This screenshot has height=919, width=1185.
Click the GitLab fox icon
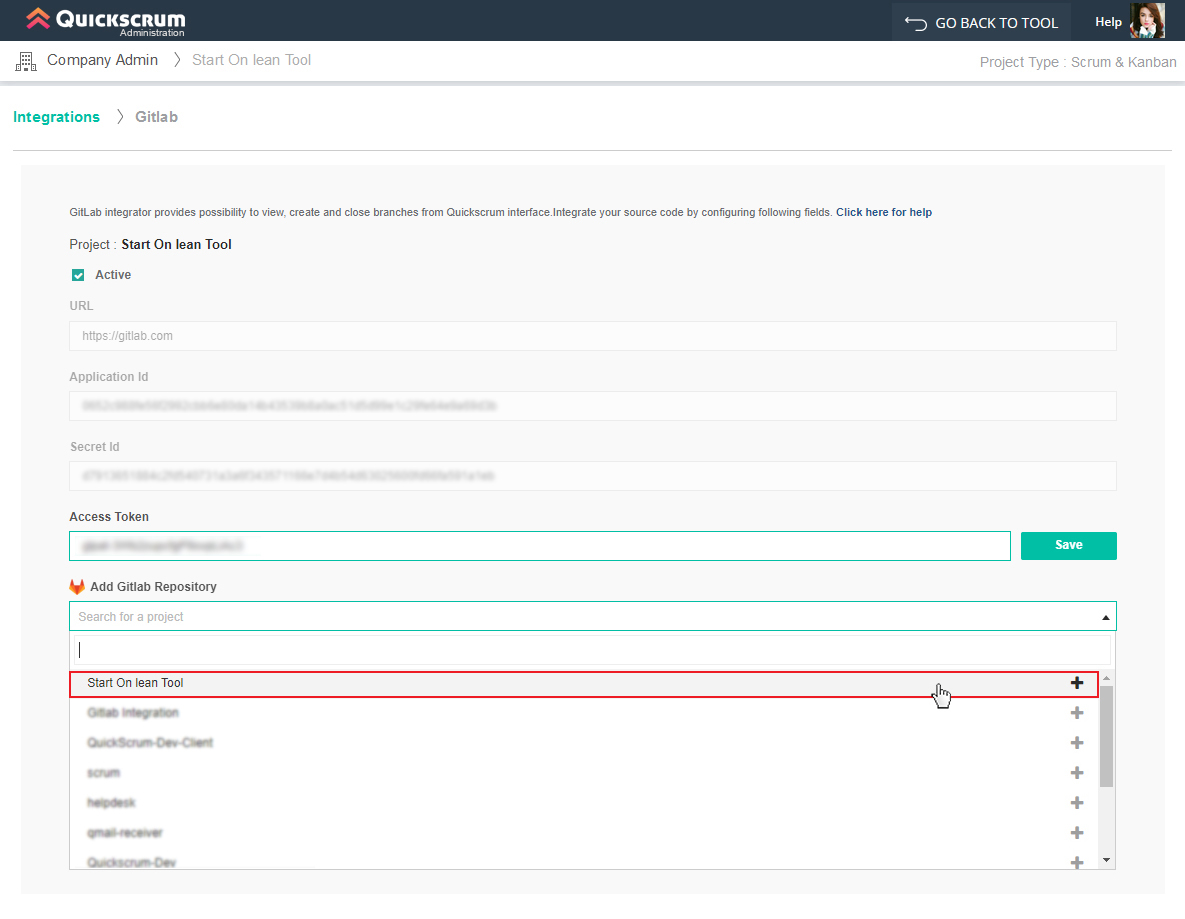(x=76, y=587)
